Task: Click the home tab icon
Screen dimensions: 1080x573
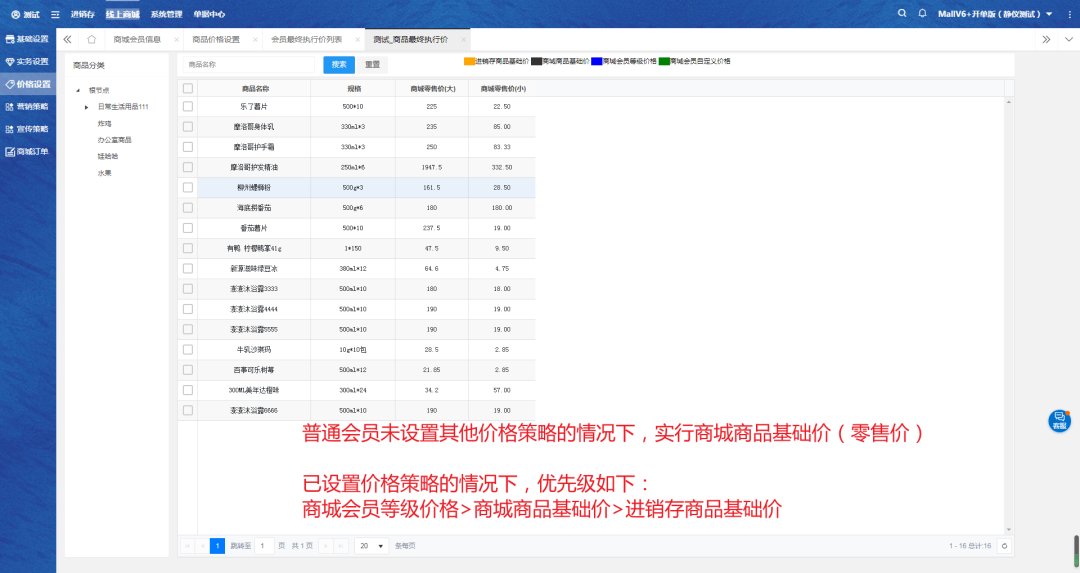Action: click(x=91, y=39)
